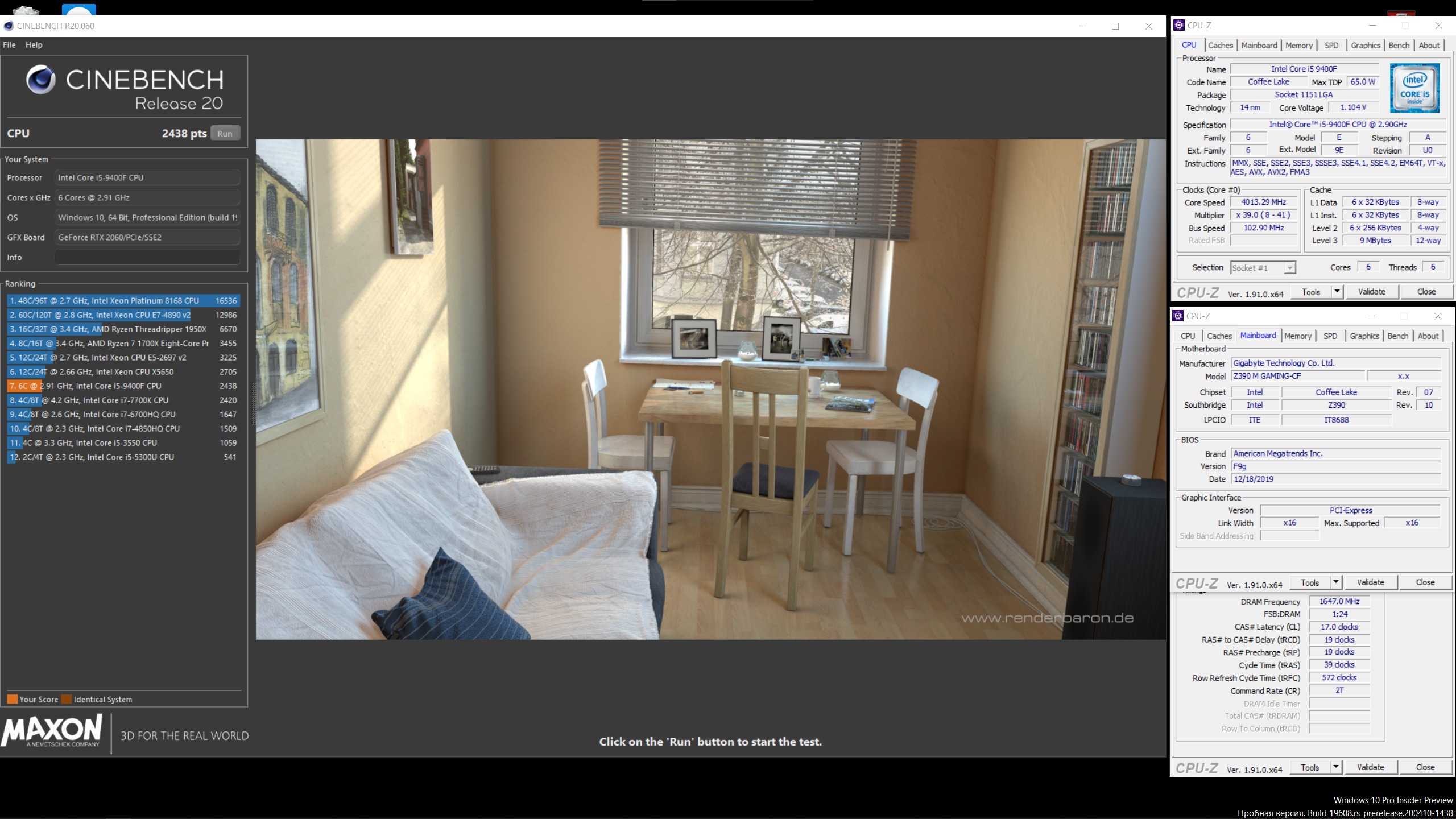Click Tools button in middle CPU-Z window
Viewport: 1456px width, 819px height.
[x=1309, y=582]
